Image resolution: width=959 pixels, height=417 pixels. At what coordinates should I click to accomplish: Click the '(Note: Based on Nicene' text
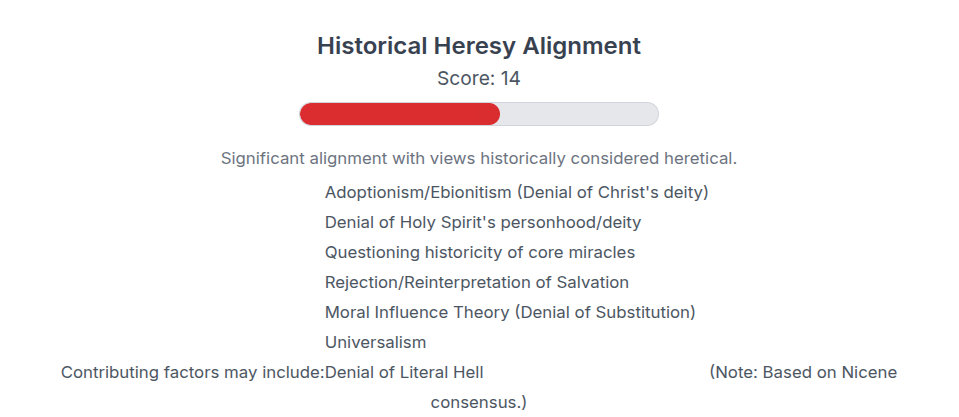(x=803, y=372)
